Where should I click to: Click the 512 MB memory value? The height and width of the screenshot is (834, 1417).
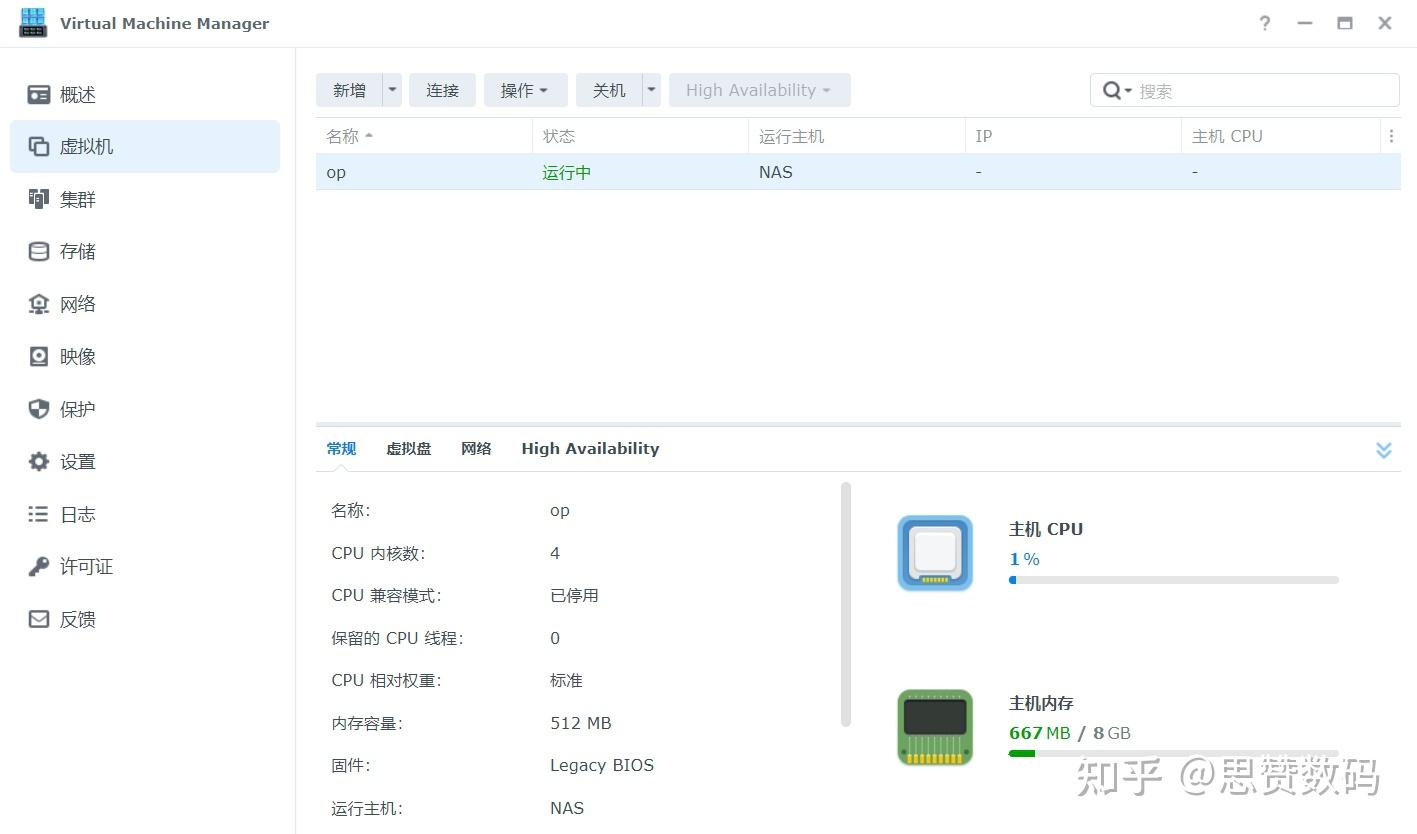click(x=581, y=723)
